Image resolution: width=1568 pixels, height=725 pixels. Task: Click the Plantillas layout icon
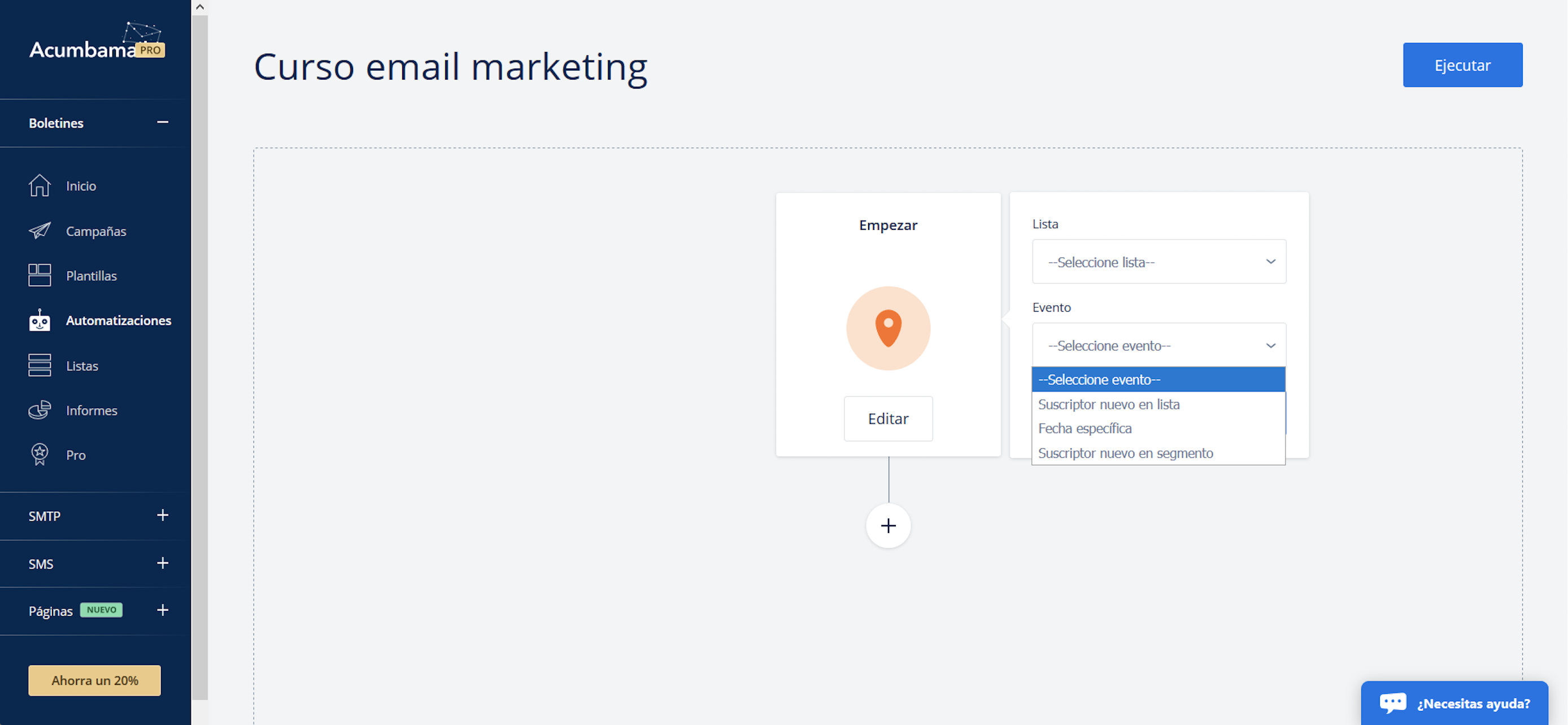click(x=40, y=275)
